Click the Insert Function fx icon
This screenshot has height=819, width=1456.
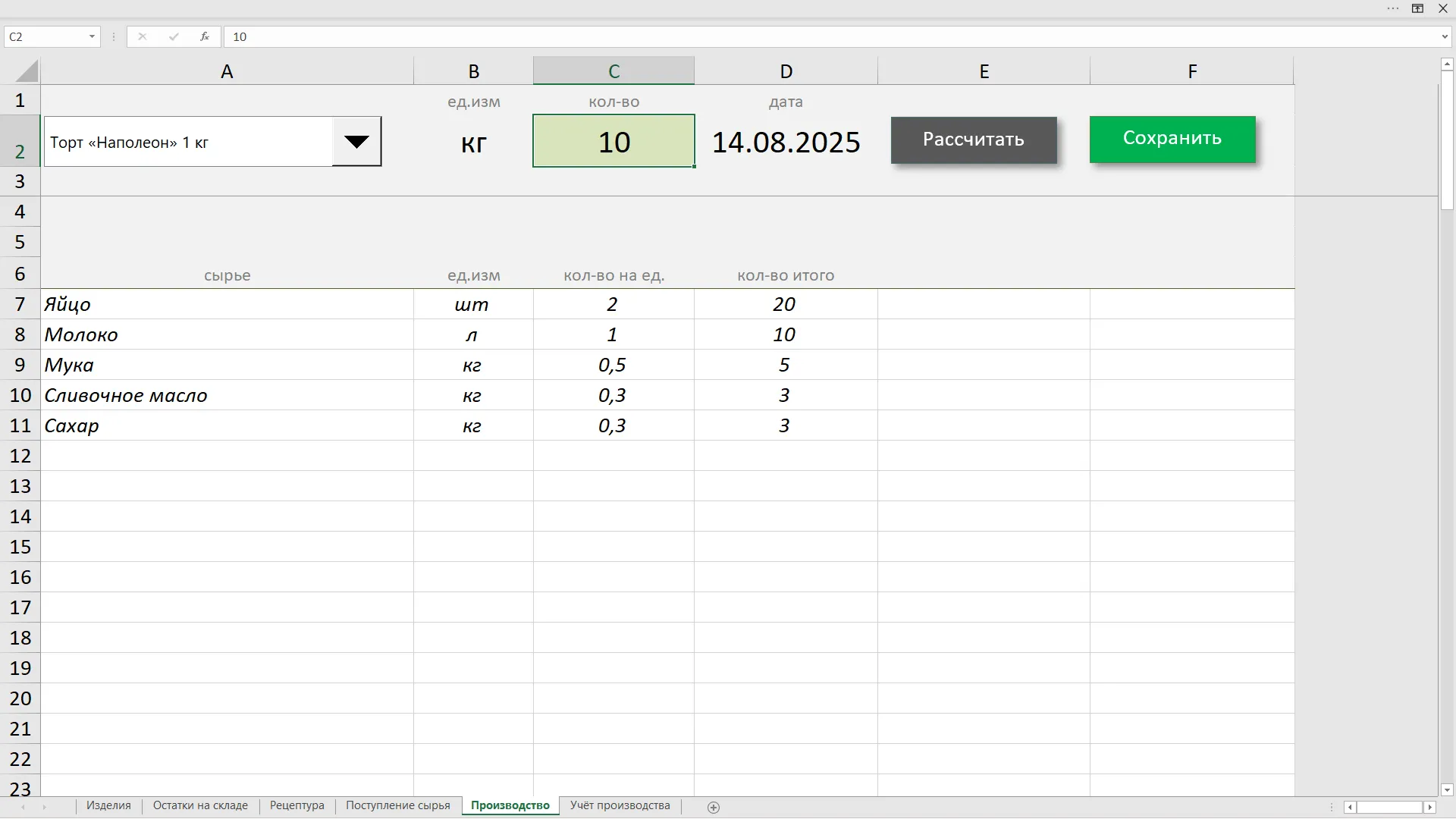click(x=205, y=36)
